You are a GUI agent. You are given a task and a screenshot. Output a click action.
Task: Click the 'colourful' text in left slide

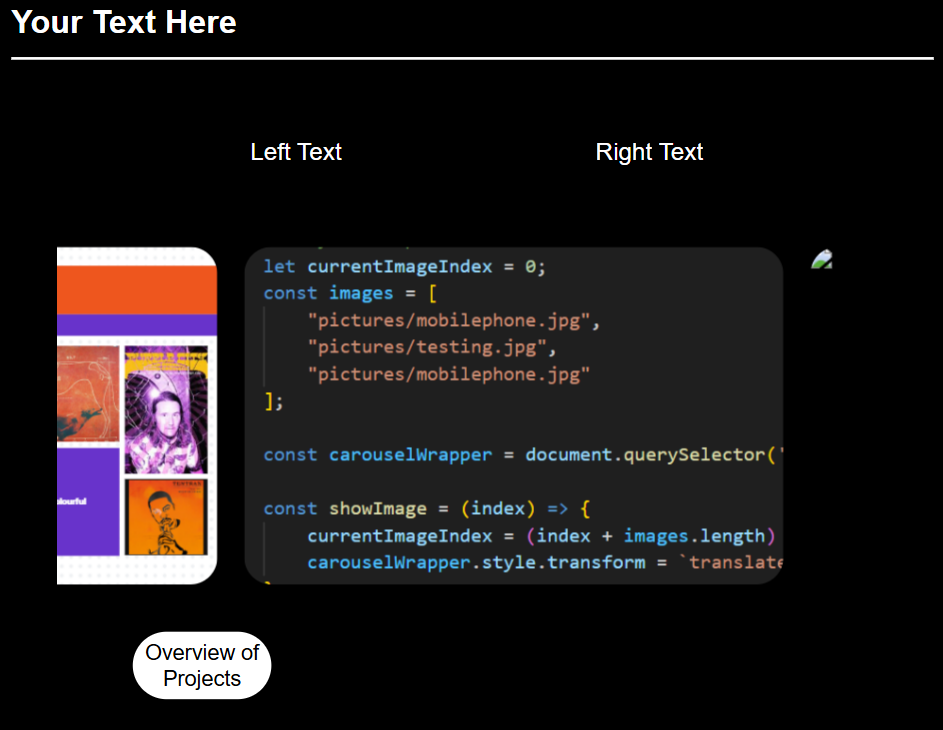tap(72, 501)
